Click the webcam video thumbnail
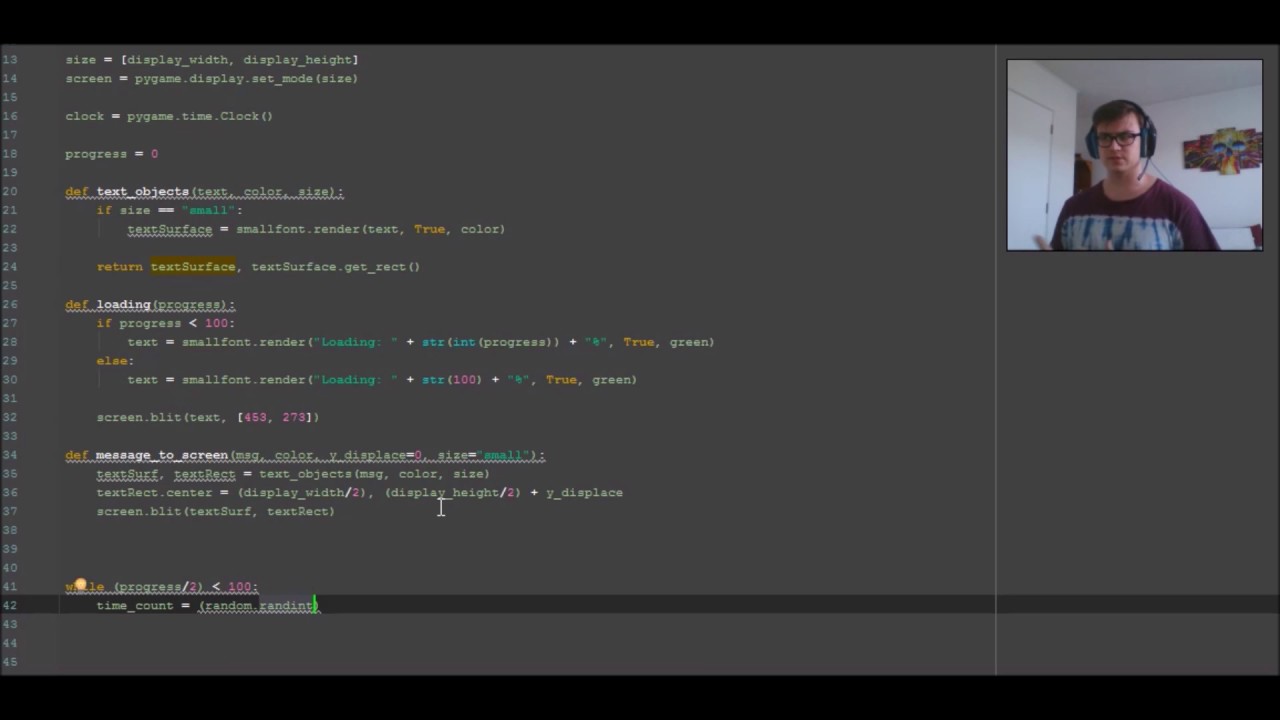This screenshot has height=720, width=1280. click(1134, 155)
